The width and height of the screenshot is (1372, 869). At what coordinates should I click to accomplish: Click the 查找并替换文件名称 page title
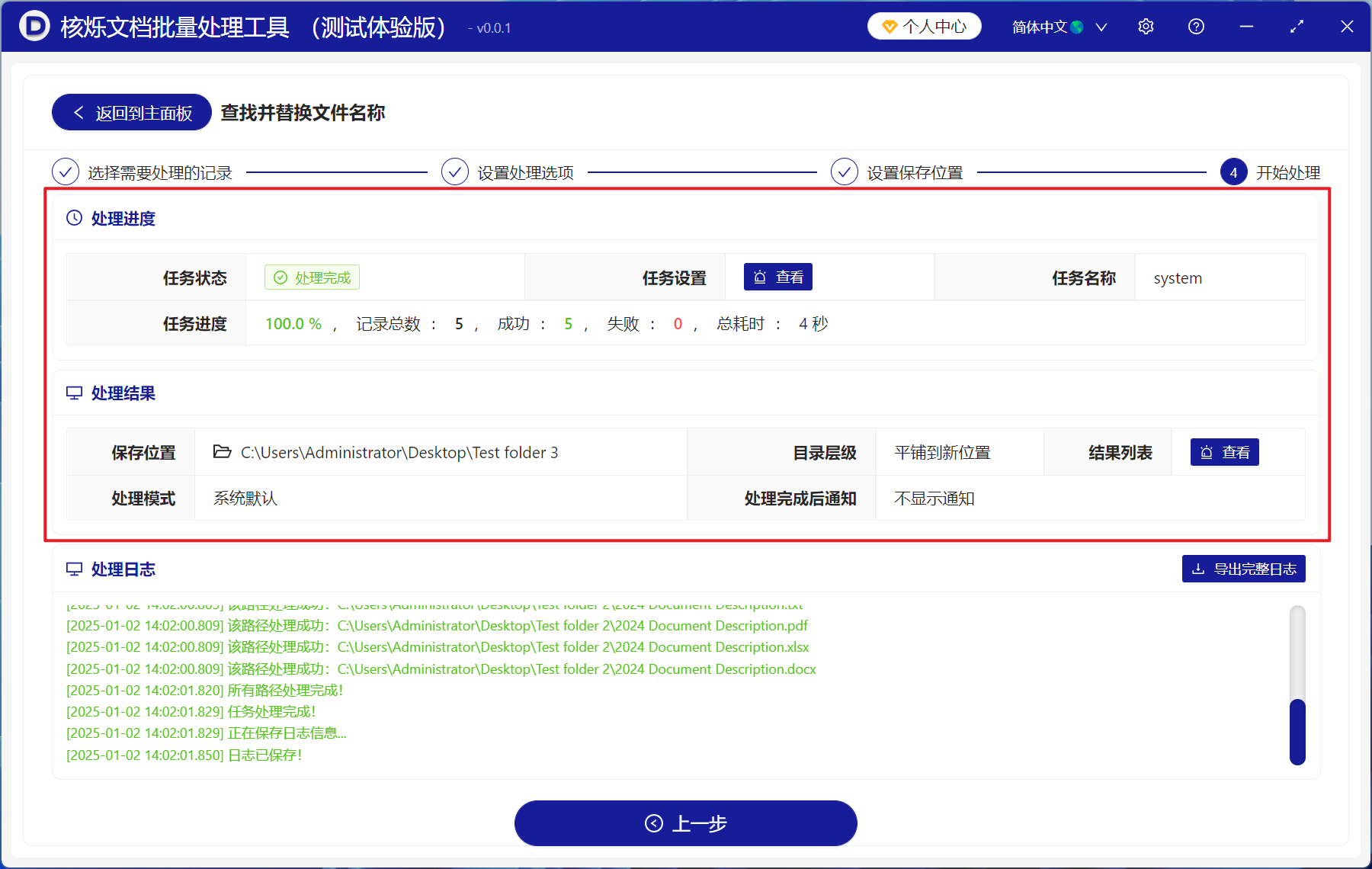[x=303, y=113]
